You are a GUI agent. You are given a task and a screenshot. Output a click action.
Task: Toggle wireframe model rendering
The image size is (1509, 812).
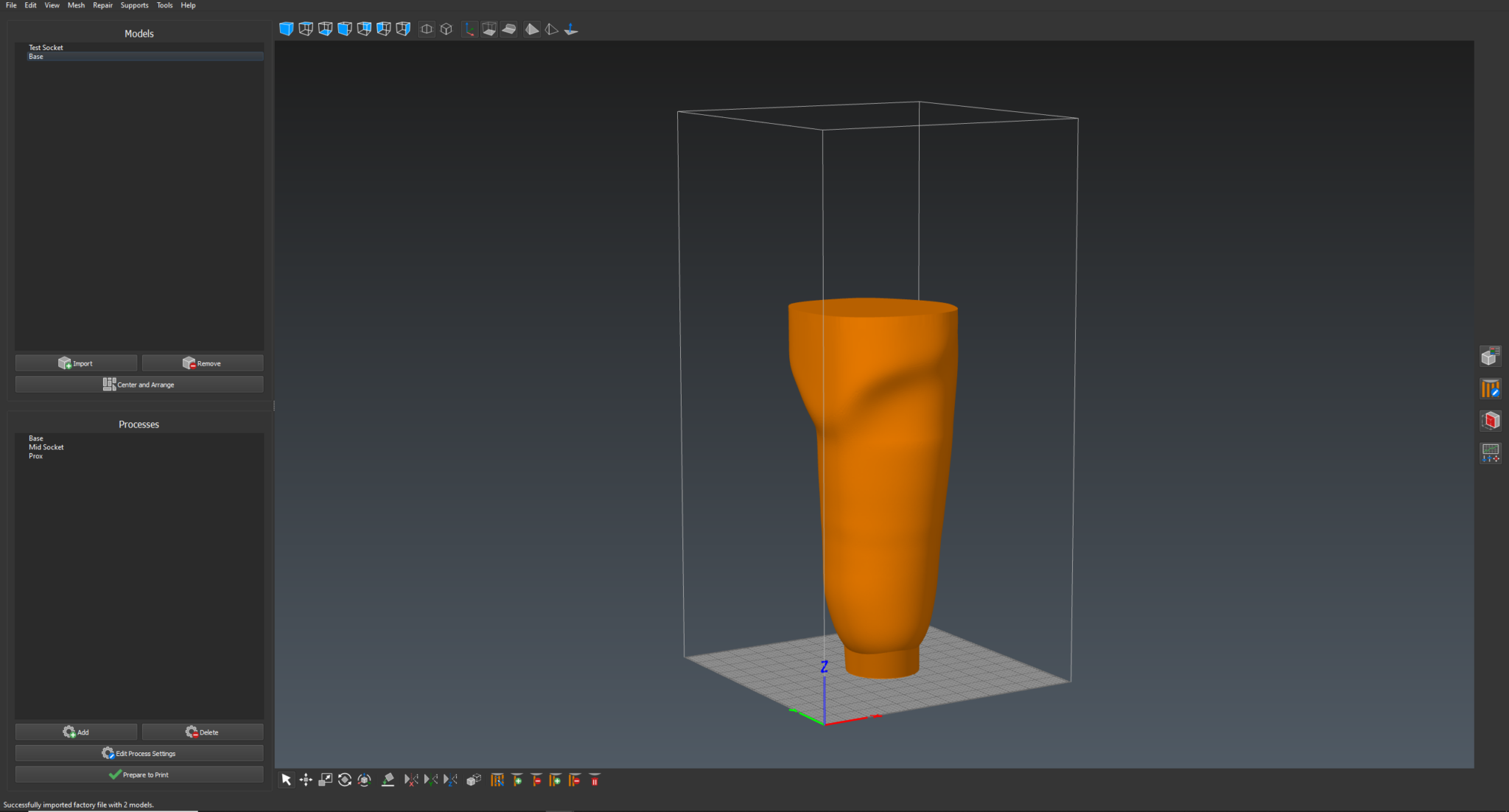click(x=552, y=29)
